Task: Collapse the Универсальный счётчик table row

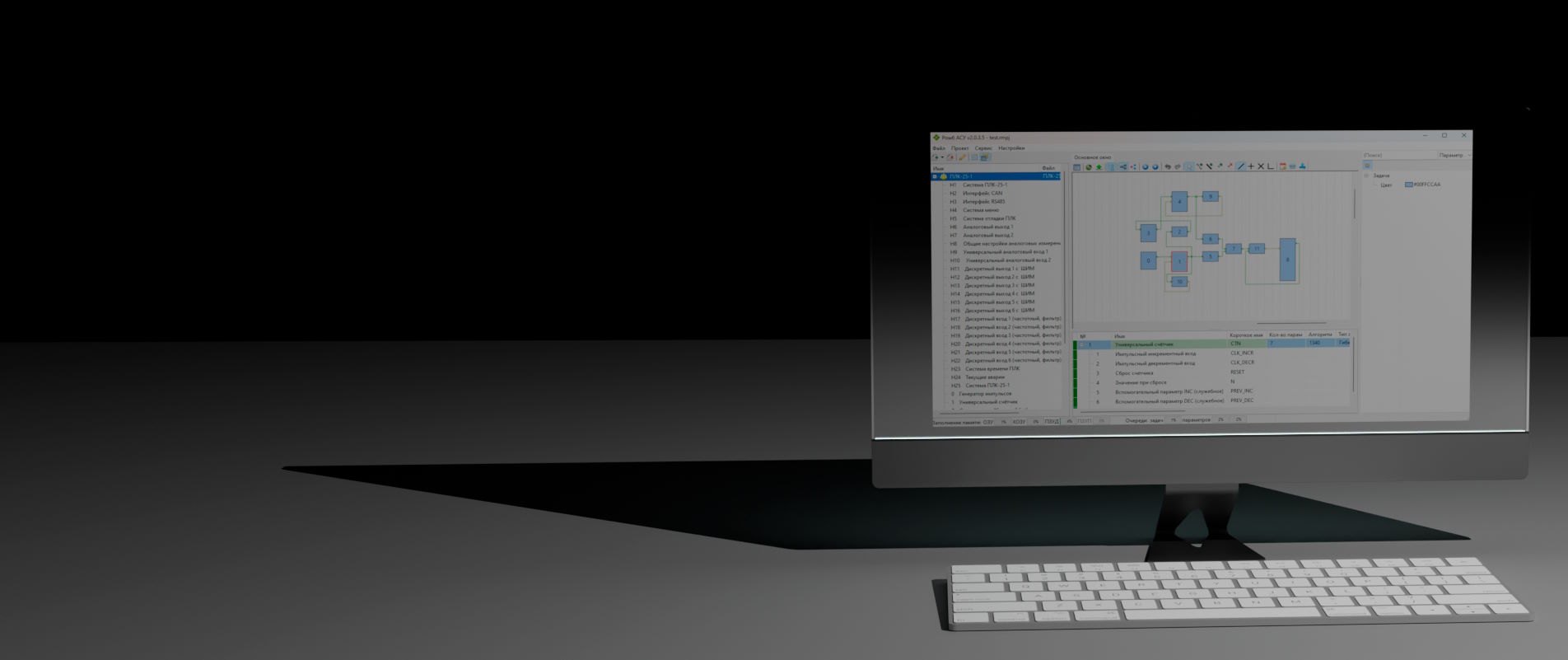Action: (x=1082, y=344)
